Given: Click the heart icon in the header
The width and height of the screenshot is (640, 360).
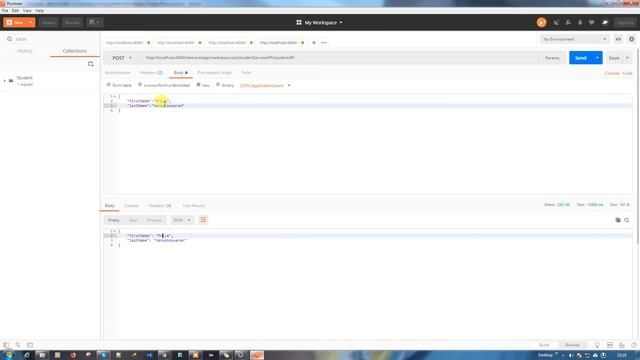Looking at the screenshot, I should (592, 23).
